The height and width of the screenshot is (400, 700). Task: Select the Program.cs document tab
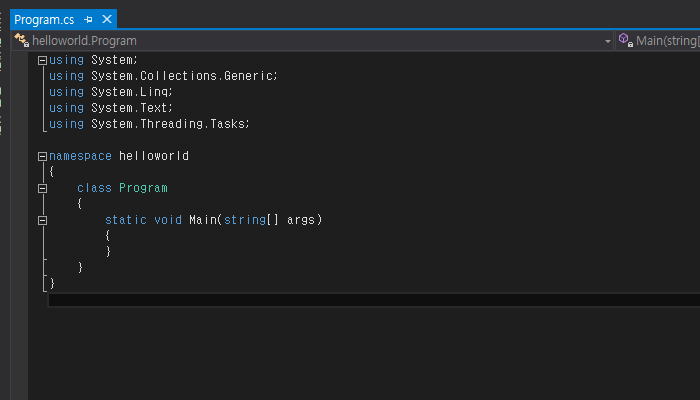(44, 20)
